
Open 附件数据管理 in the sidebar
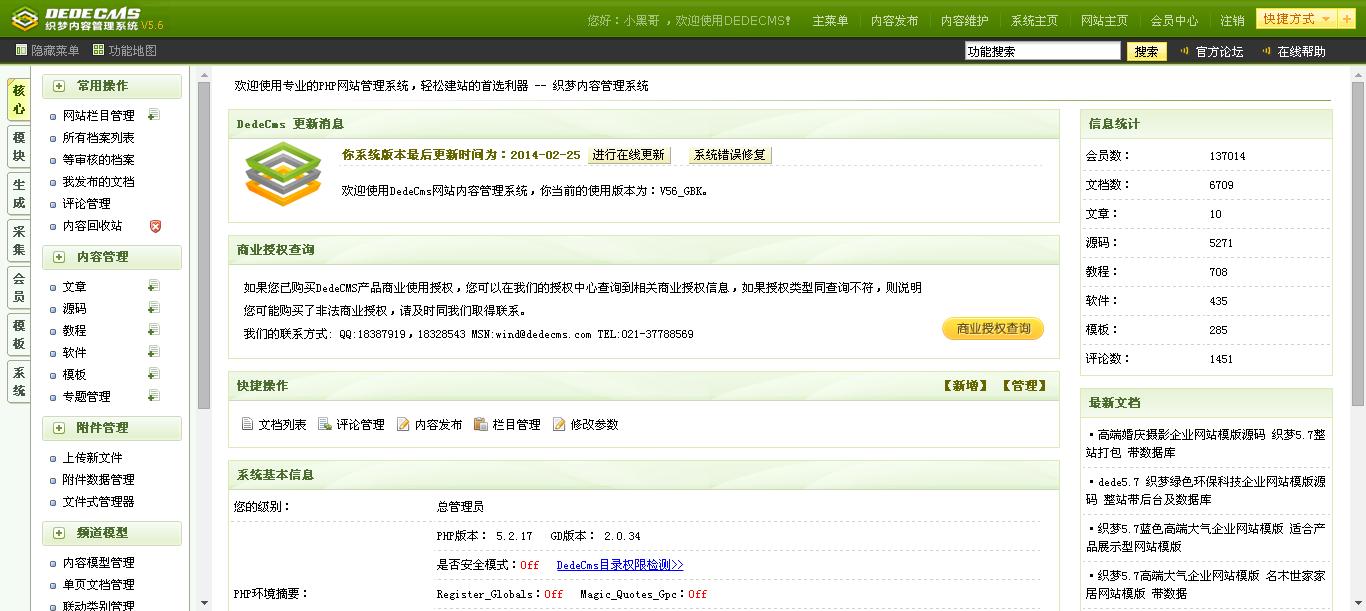98,479
